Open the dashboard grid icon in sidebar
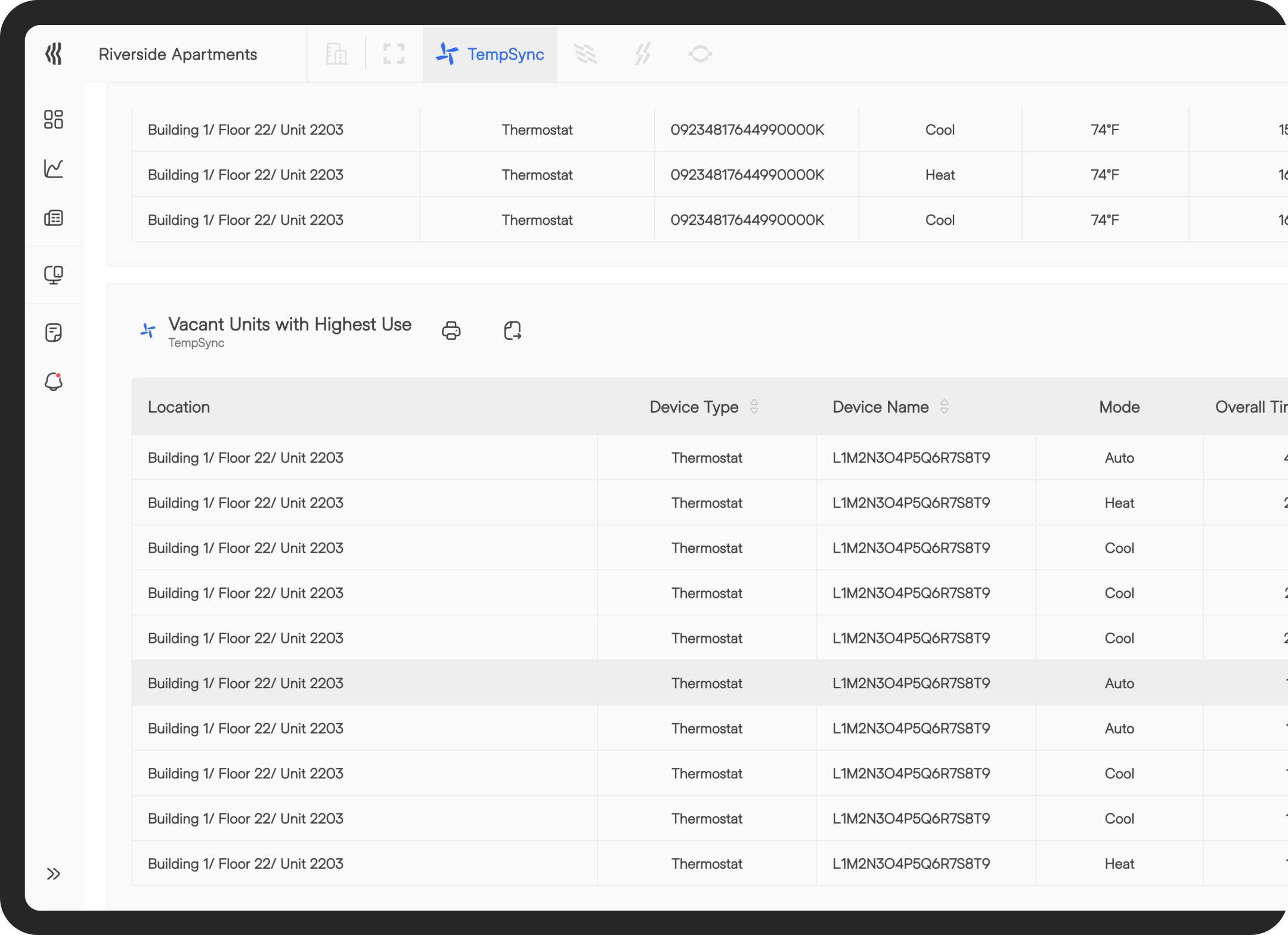 click(54, 120)
